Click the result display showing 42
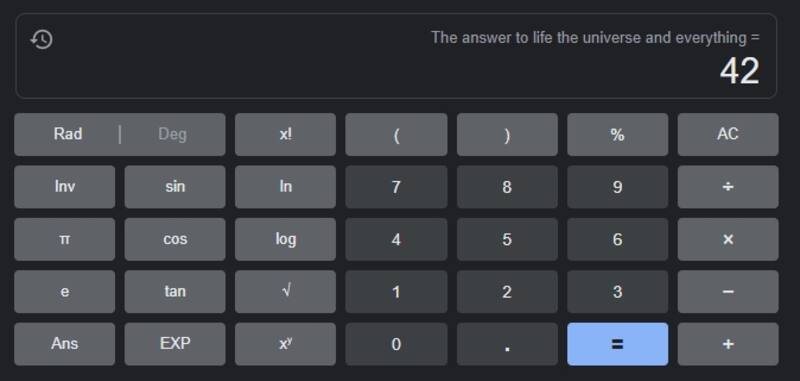 pos(739,71)
